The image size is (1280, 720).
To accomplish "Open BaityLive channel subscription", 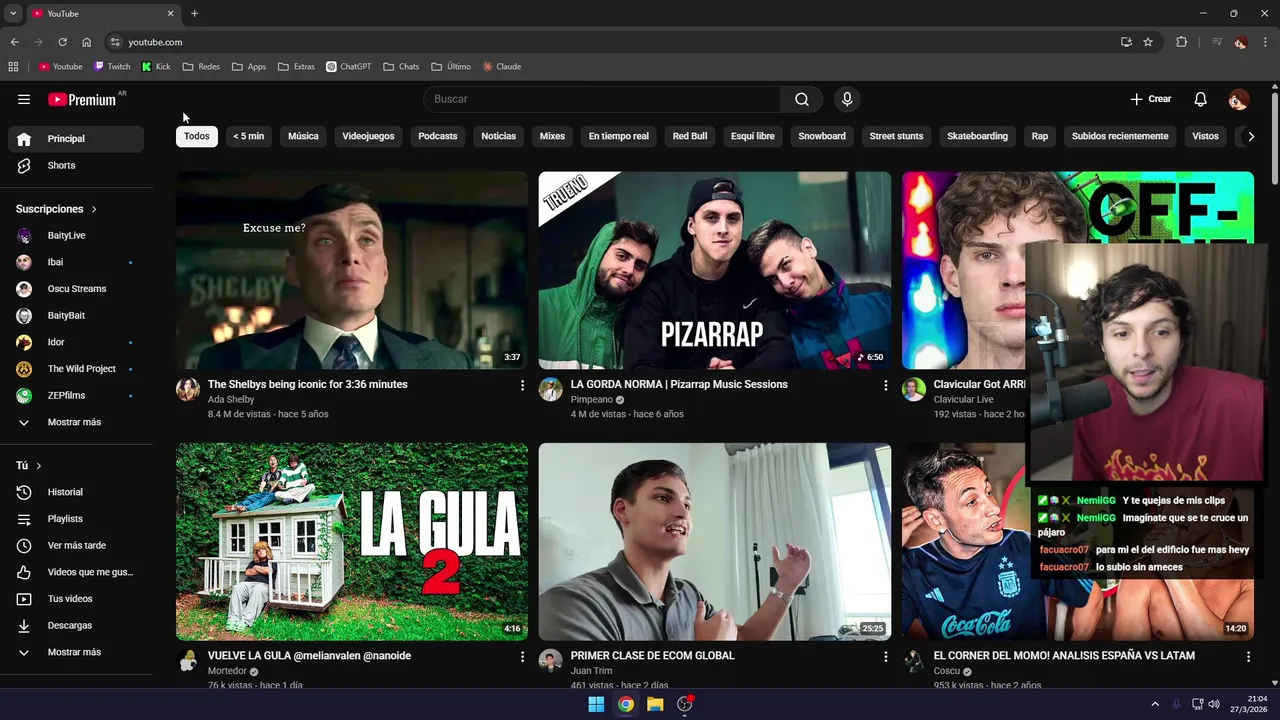I will [76, 235].
